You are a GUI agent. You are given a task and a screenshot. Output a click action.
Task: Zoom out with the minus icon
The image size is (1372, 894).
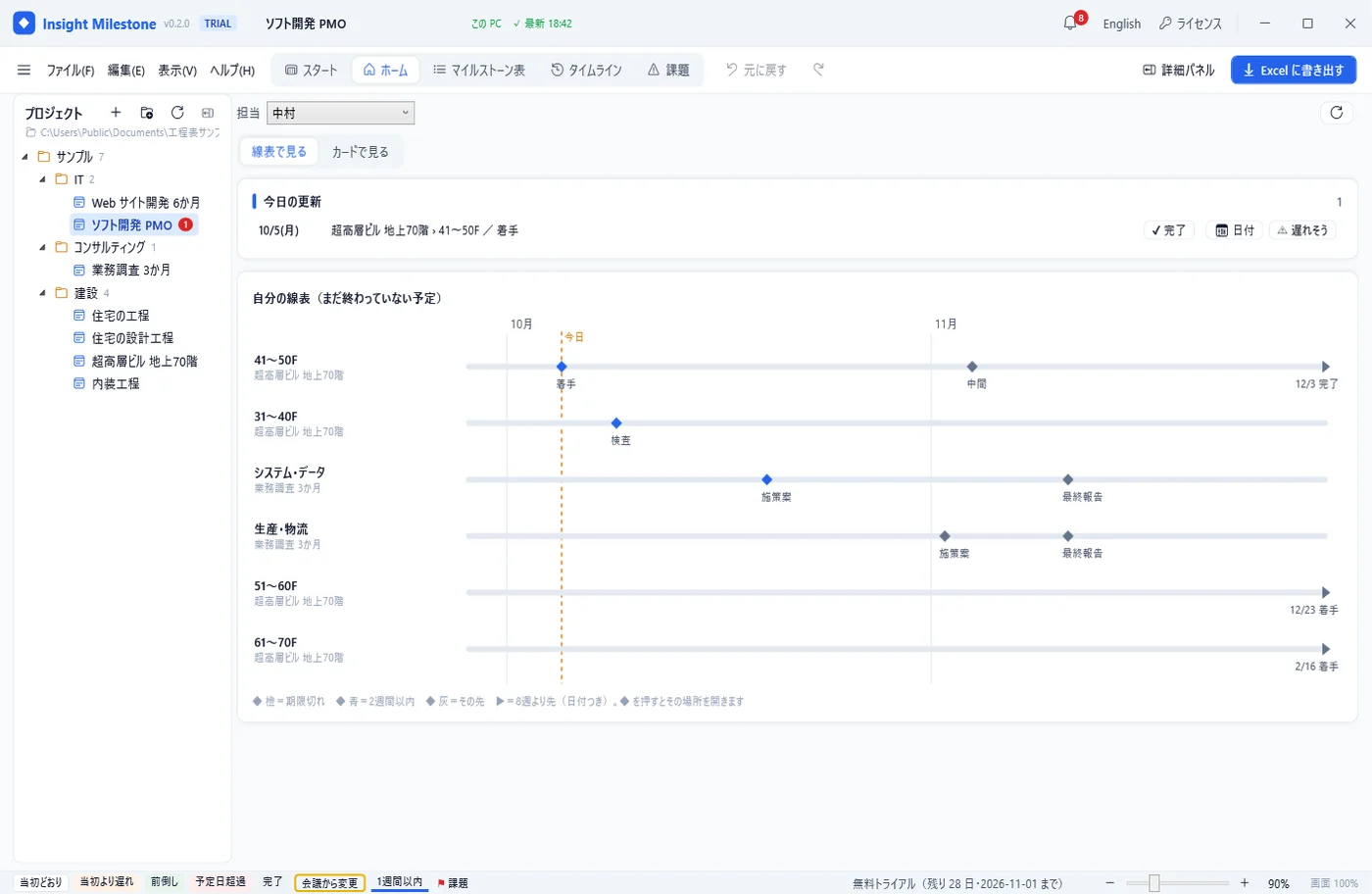pyautogui.click(x=1110, y=883)
